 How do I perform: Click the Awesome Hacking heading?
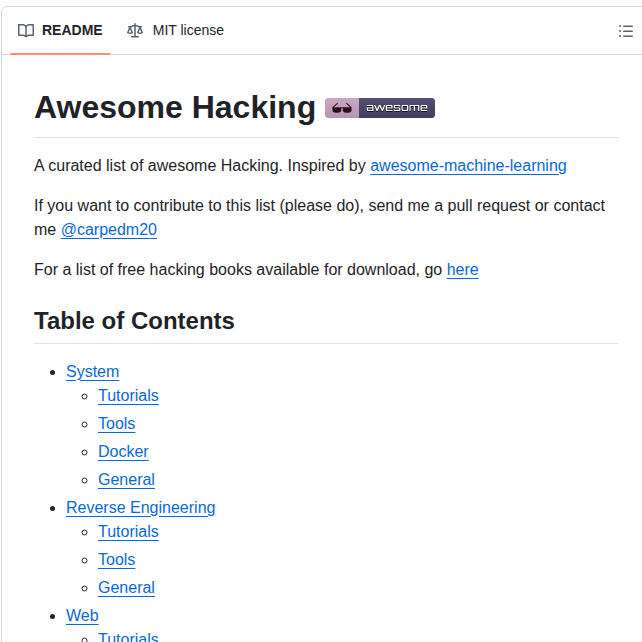tap(175, 108)
